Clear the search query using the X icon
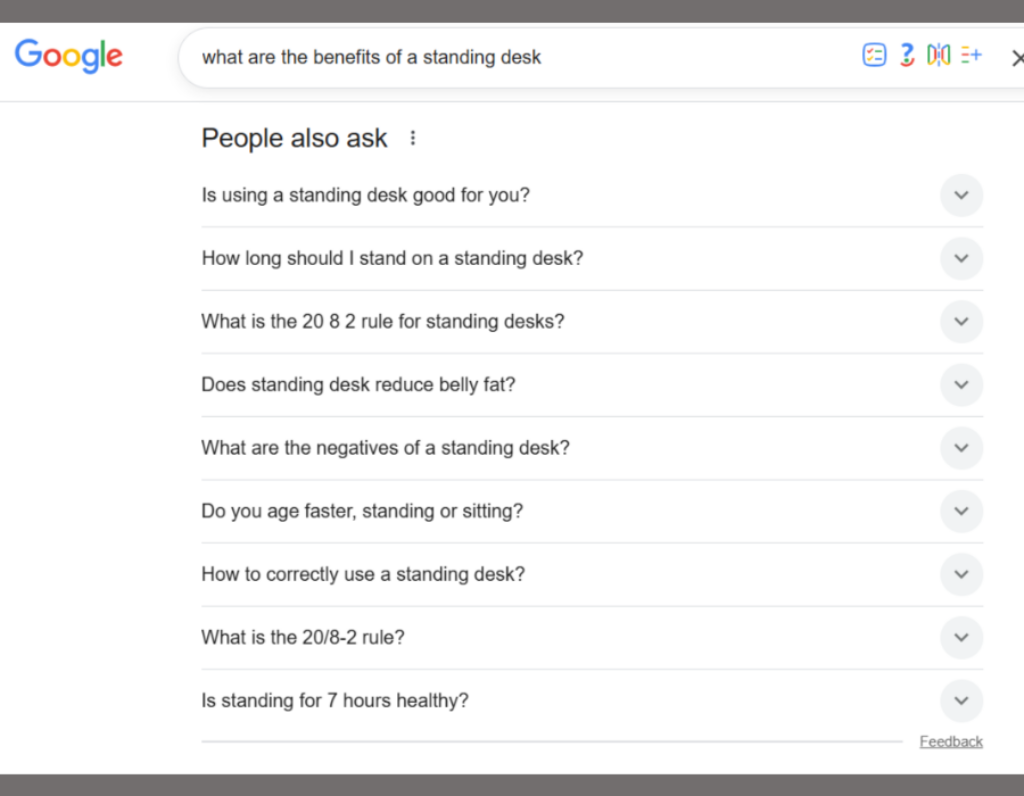Screen dimensions: 1024x796 (x=1017, y=57)
